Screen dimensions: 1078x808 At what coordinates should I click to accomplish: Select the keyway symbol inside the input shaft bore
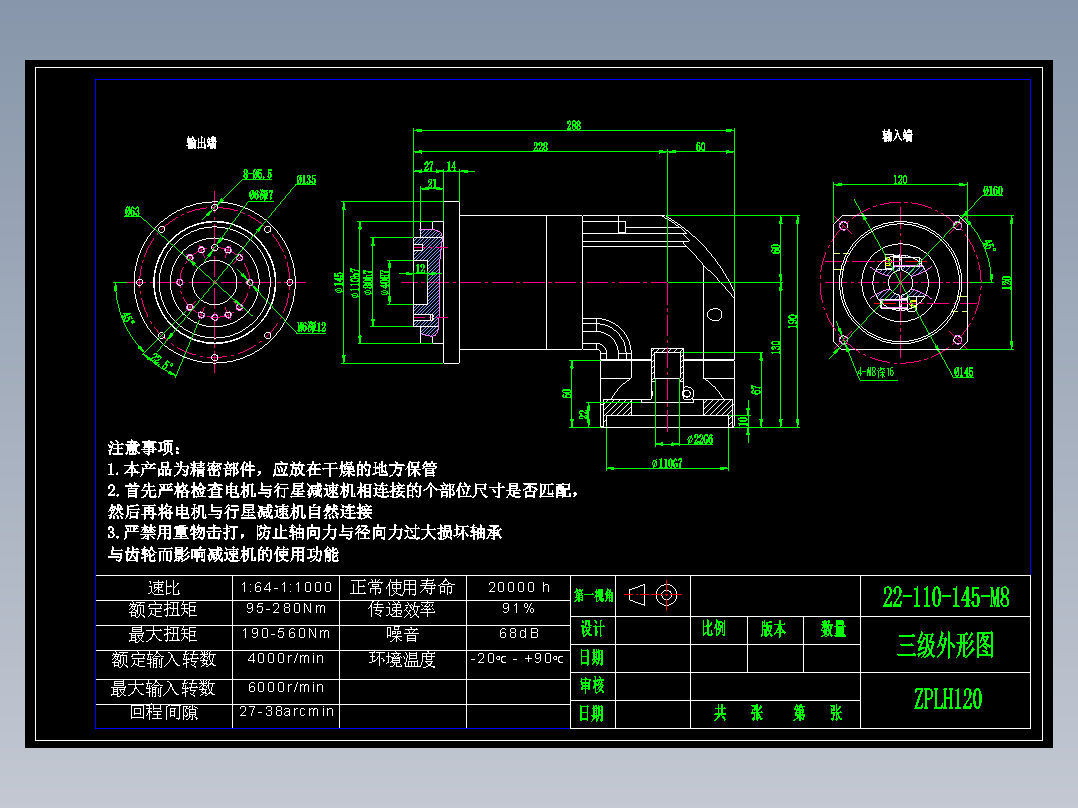pos(888,262)
